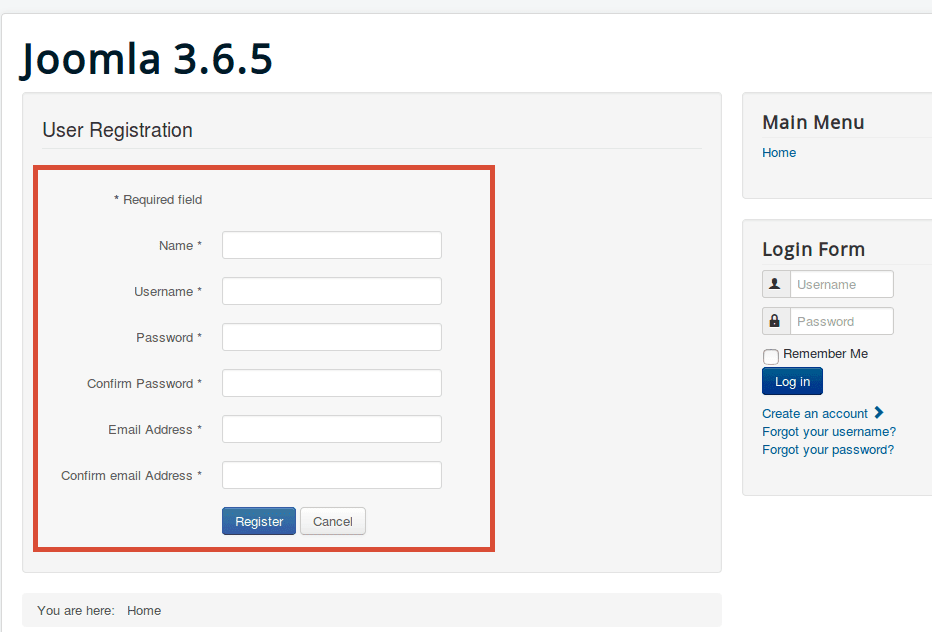This screenshot has width=932, height=632.
Task: Click the Login Form heading
Action: click(x=813, y=249)
